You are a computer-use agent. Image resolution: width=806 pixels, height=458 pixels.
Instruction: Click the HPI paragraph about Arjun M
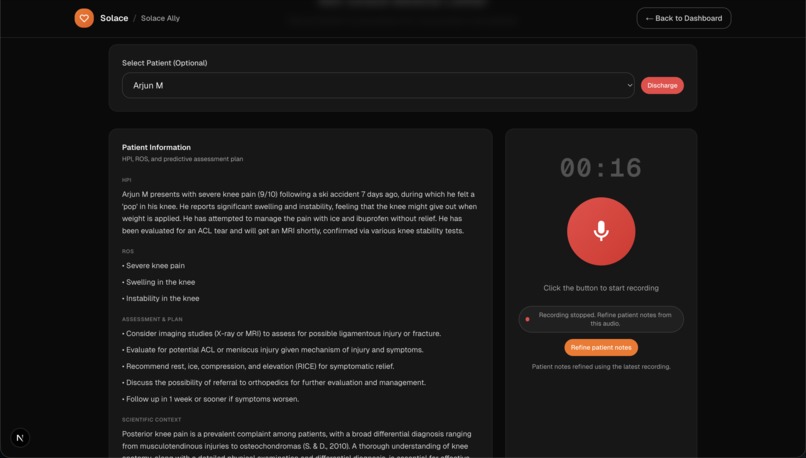pyautogui.click(x=300, y=212)
